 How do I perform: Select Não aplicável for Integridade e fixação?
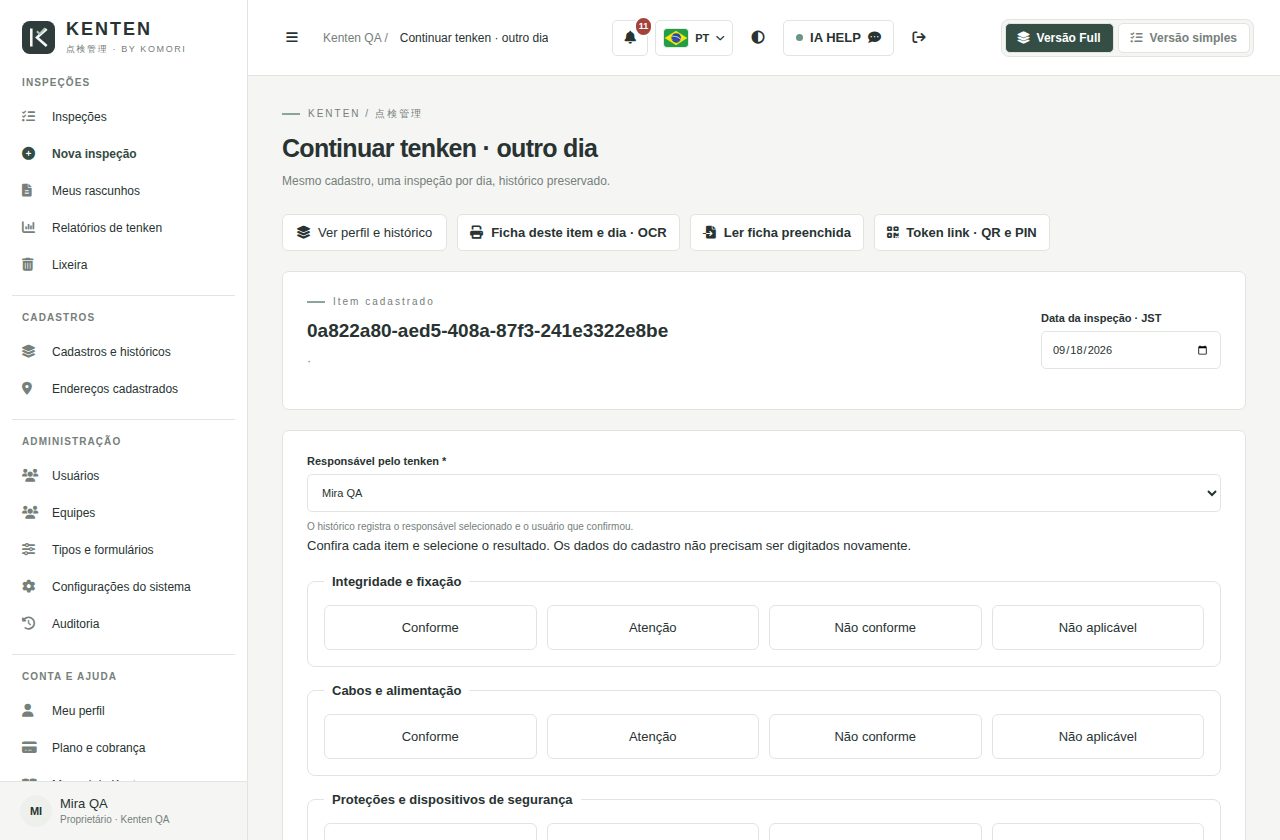[1098, 628]
